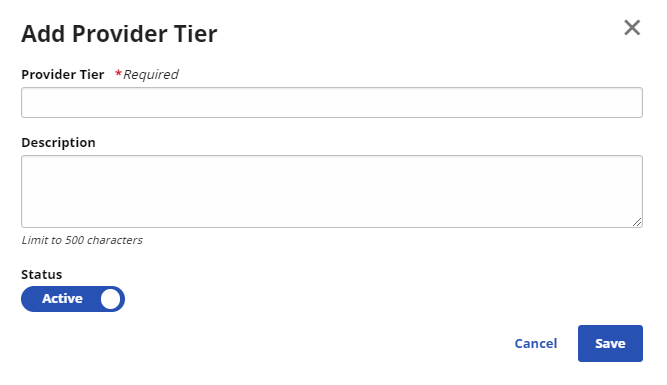The height and width of the screenshot is (385, 667).
Task: Click the Limit to 500 characters hint
Action: (82, 240)
